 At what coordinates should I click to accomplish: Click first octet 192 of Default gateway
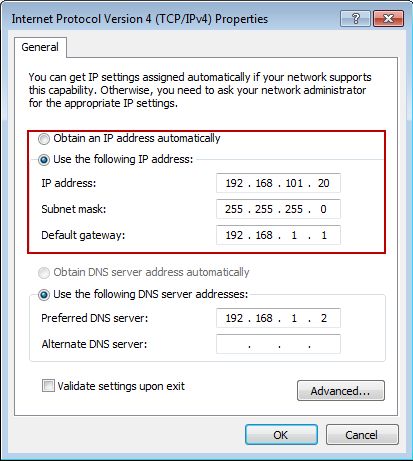234,235
